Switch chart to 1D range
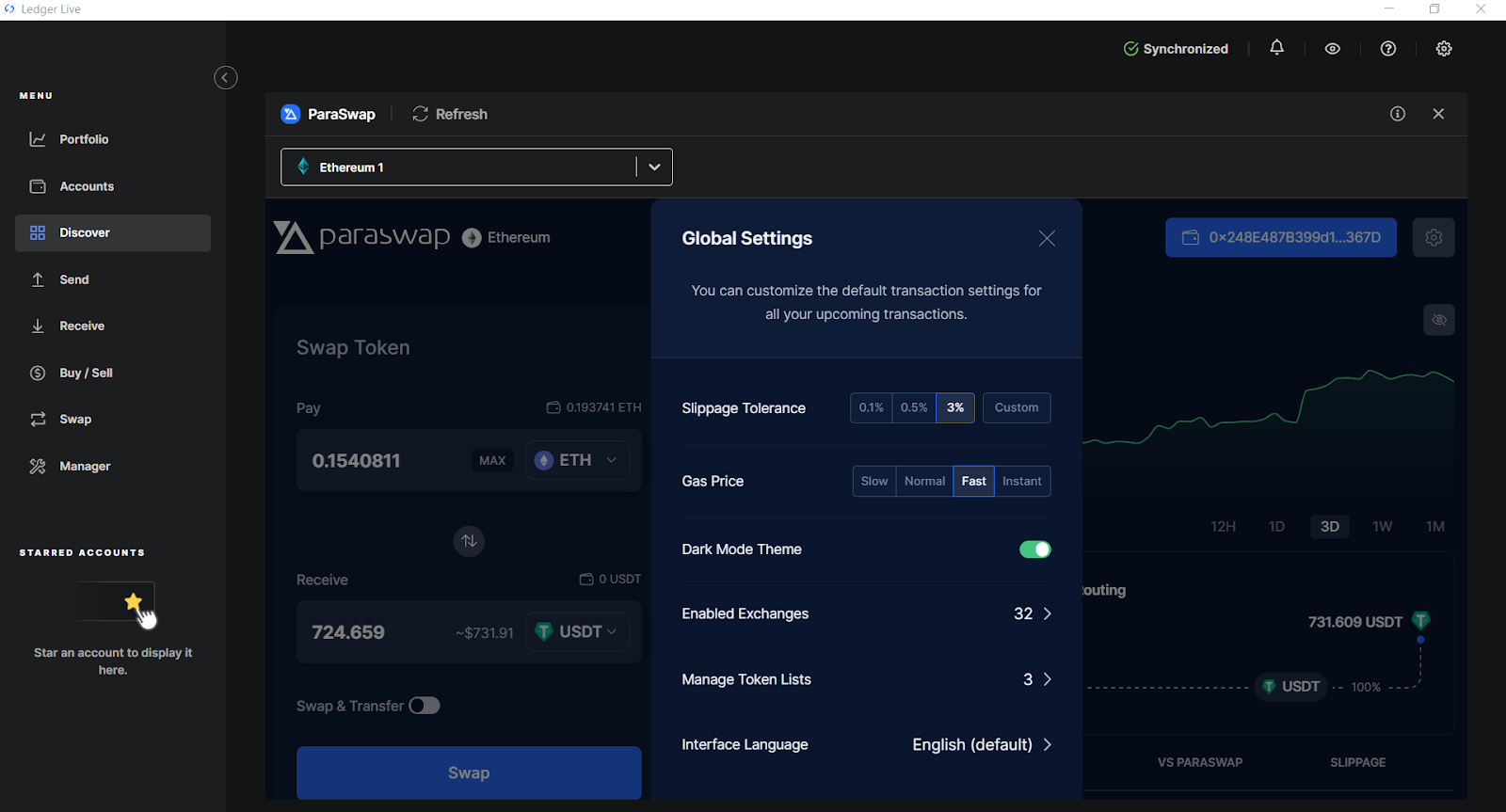The height and width of the screenshot is (812, 1506). tap(1276, 526)
